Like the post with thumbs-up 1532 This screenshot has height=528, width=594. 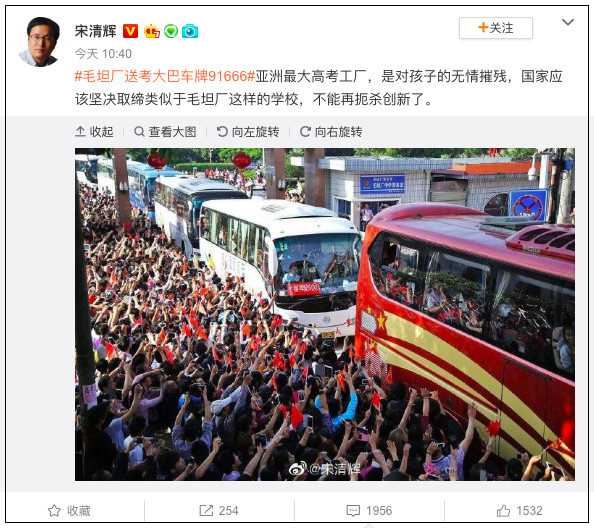[519, 511]
